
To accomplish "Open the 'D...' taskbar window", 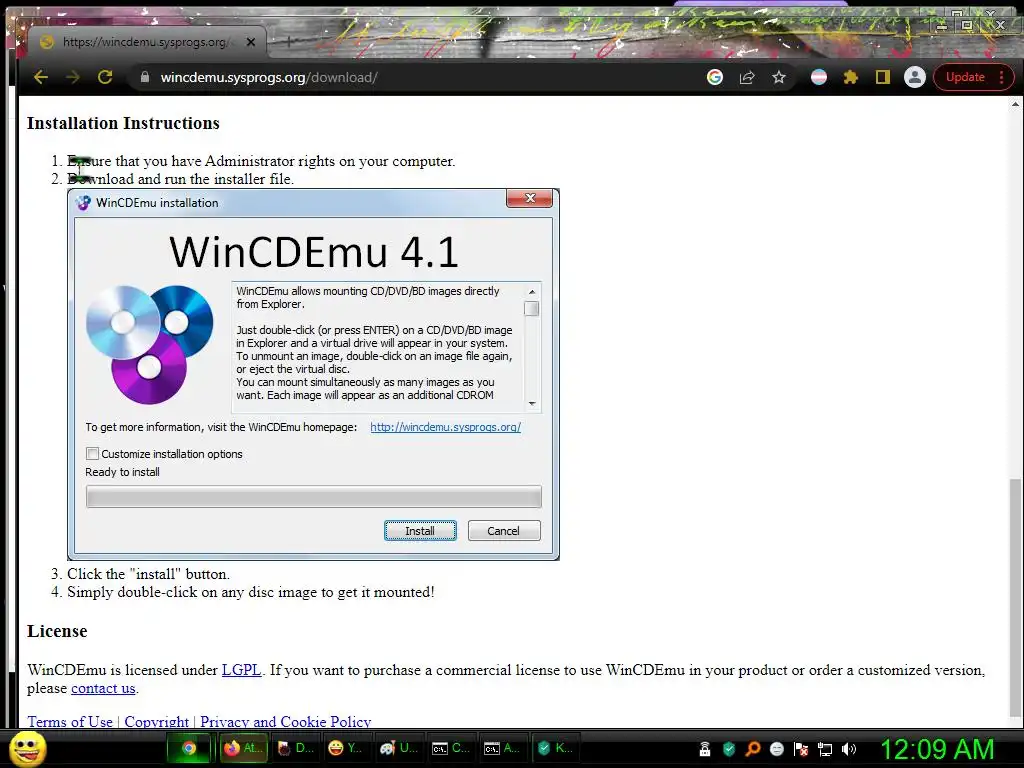I will click(x=295, y=748).
